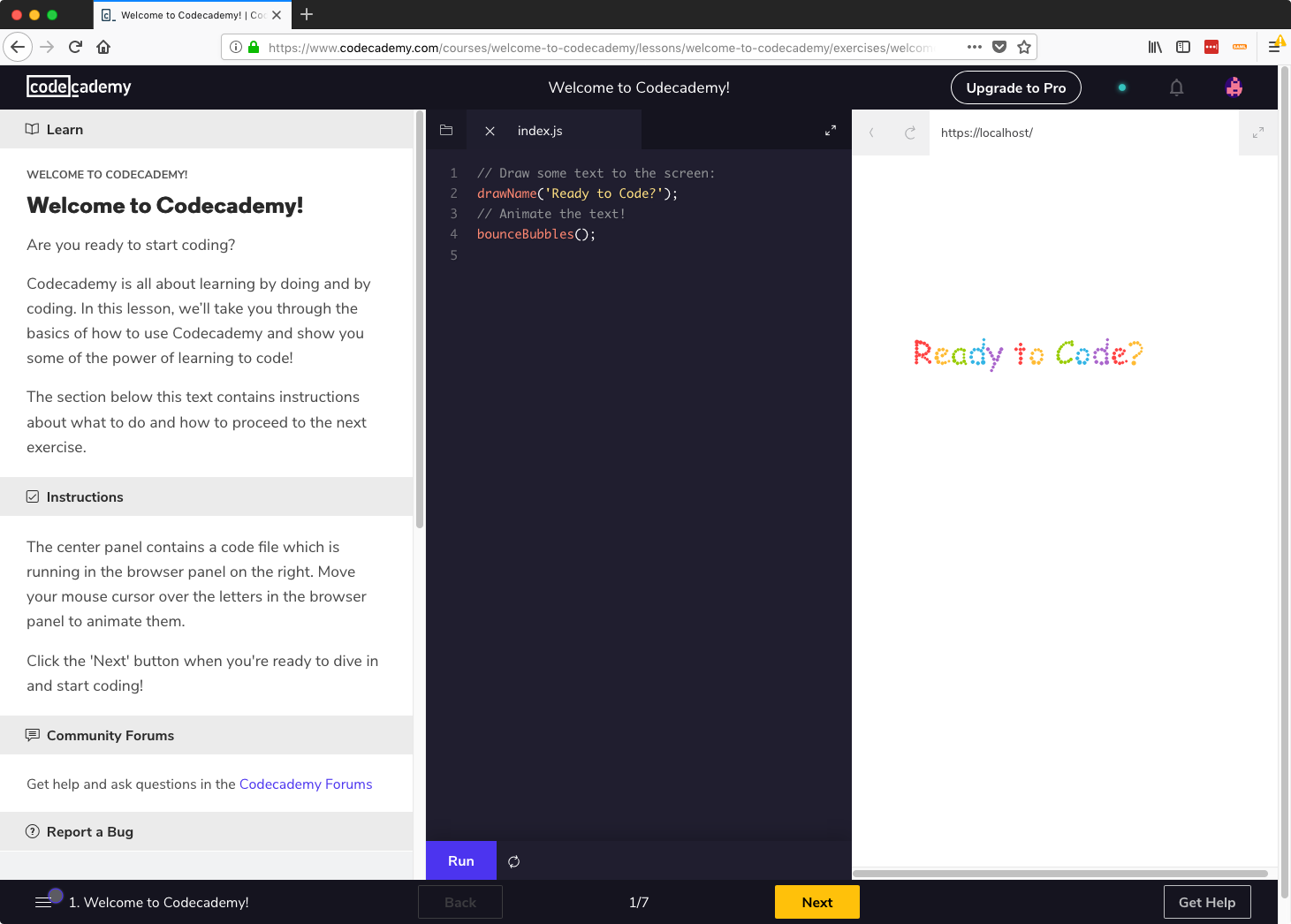1291x924 pixels.
Task: Click the Upgrade to Pro button
Action: click(1015, 87)
